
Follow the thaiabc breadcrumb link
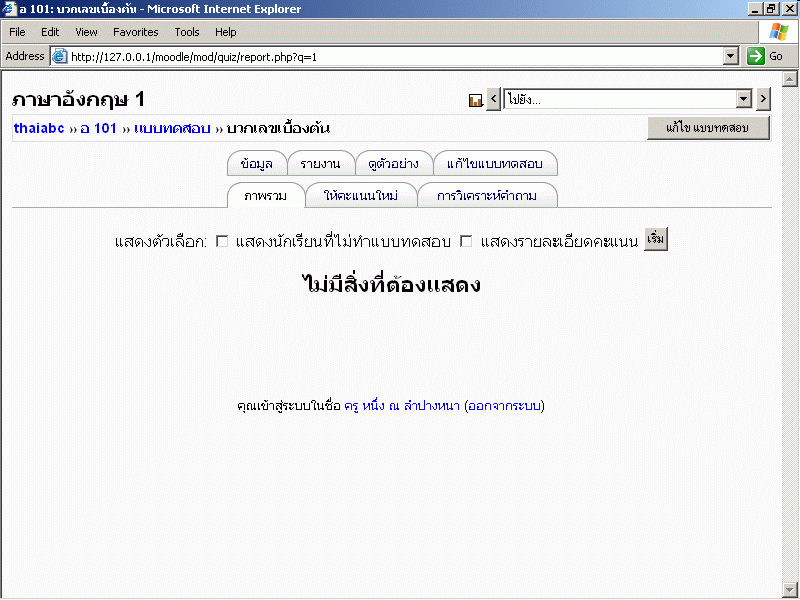pos(39,129)
